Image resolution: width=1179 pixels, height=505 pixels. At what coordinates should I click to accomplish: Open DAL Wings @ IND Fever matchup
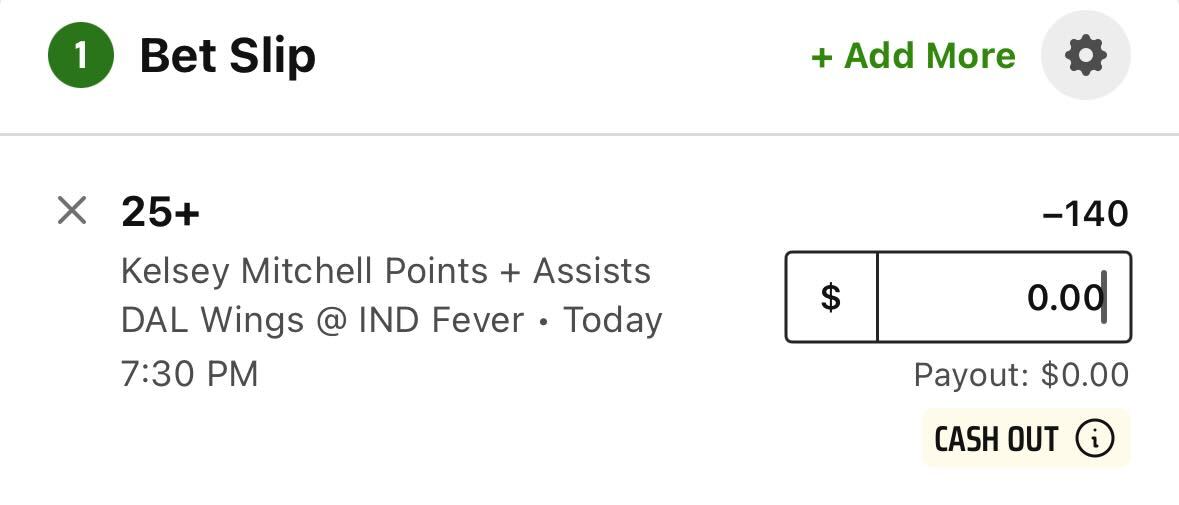pos(323,321)
